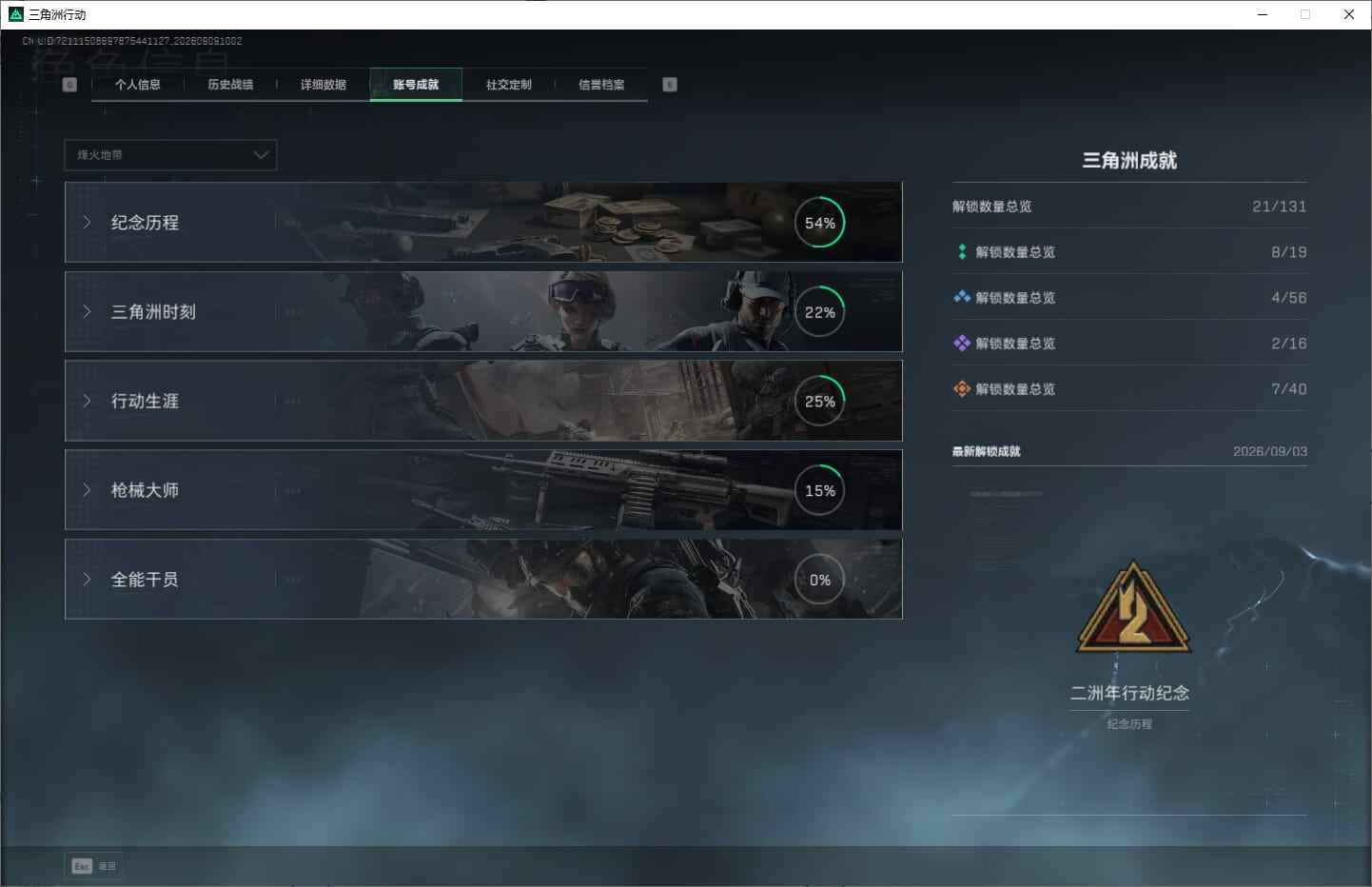
Task: Click the Esc back button
Action: click(94, 866)
